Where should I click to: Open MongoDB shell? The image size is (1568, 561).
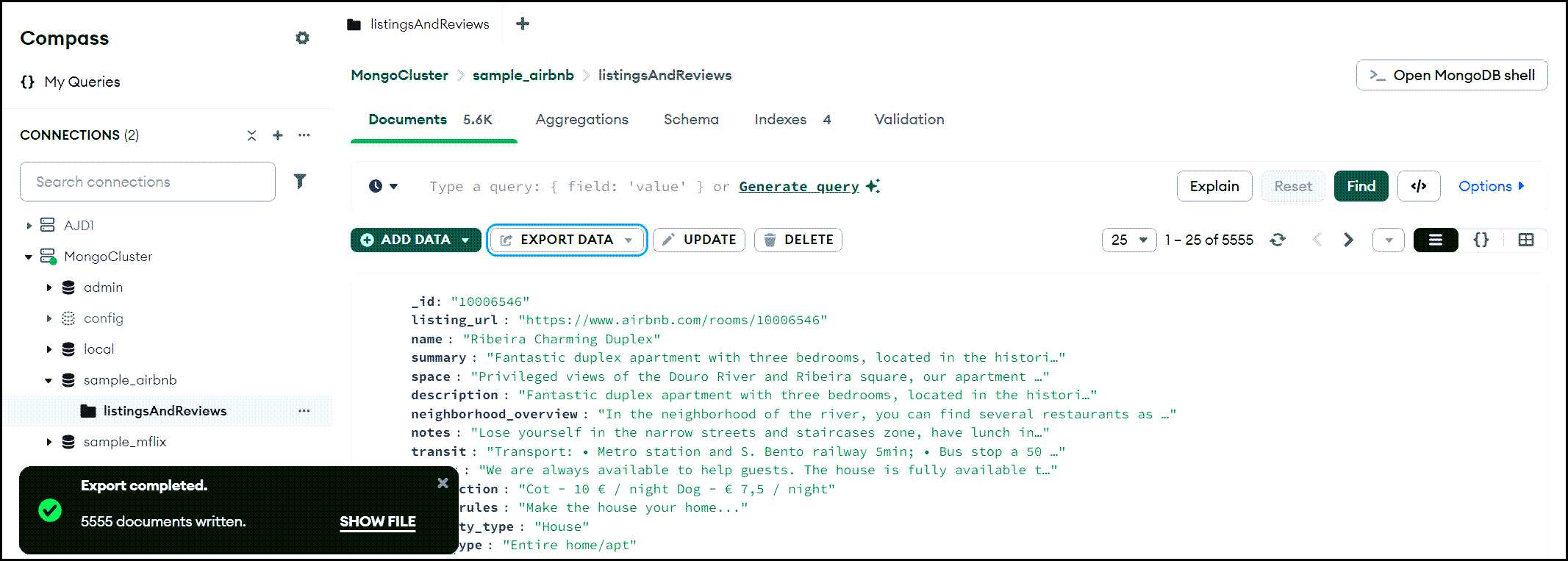click(1452, 75)
